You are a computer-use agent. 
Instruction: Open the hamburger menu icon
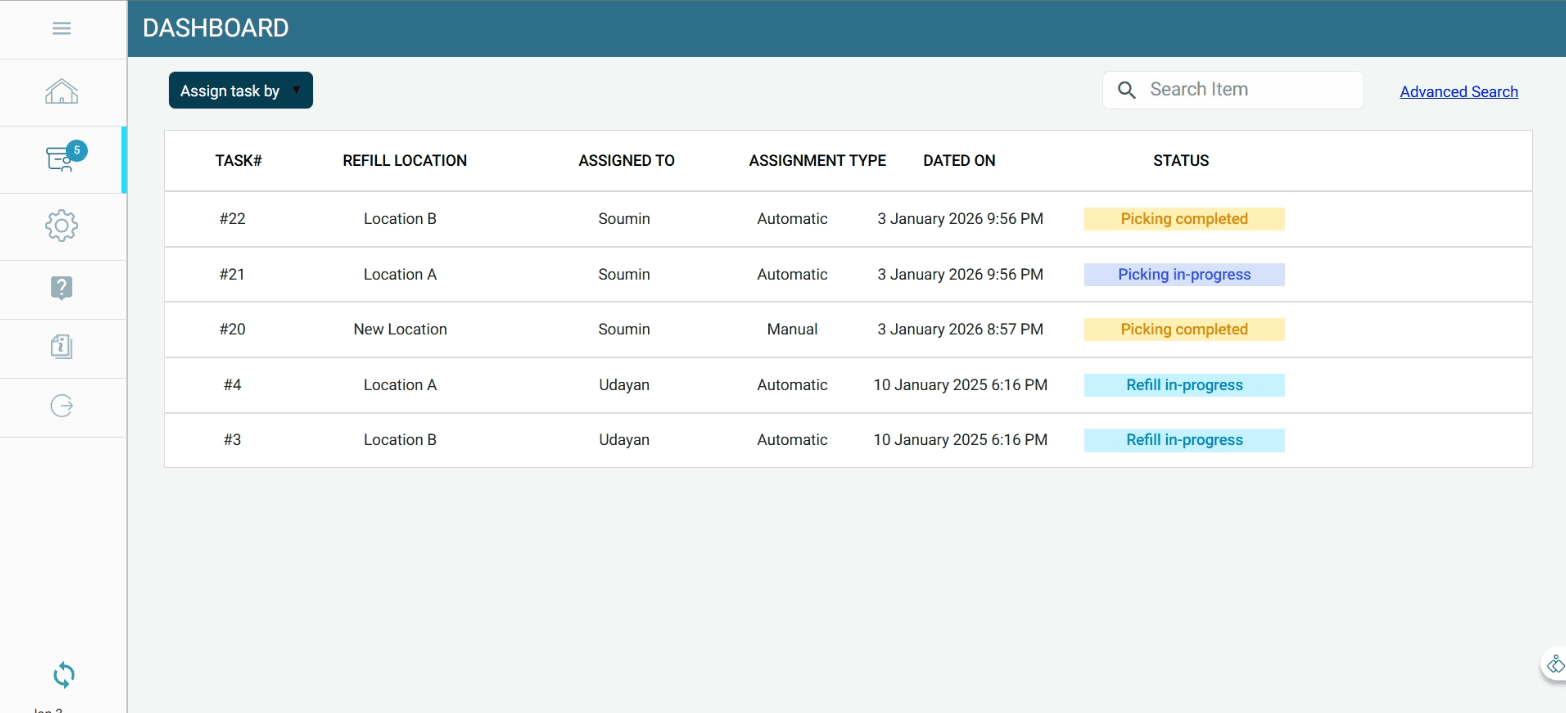[x=62, y=29]
